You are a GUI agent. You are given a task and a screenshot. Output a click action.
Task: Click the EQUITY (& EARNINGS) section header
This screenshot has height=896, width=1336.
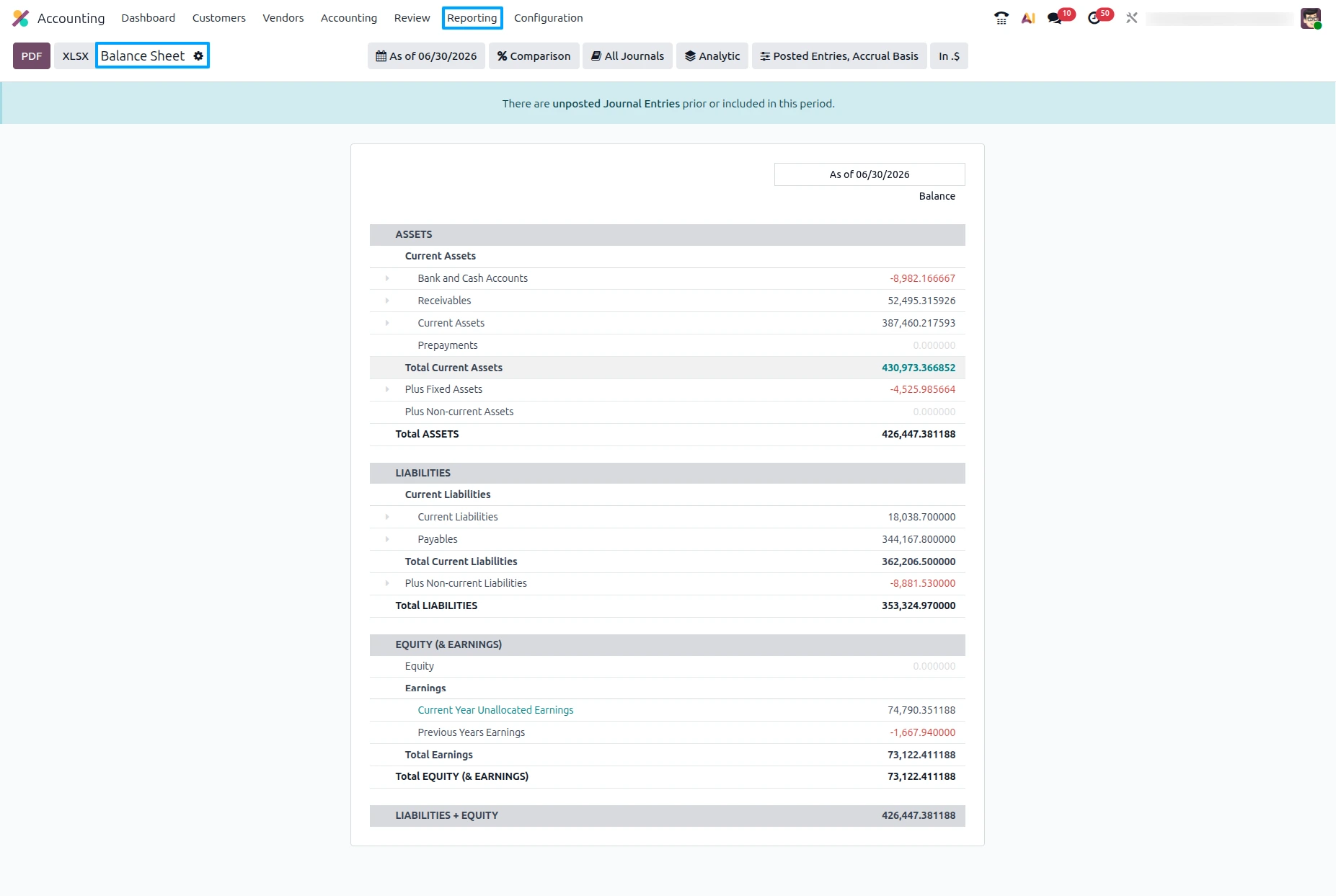[x=668, y=644]
